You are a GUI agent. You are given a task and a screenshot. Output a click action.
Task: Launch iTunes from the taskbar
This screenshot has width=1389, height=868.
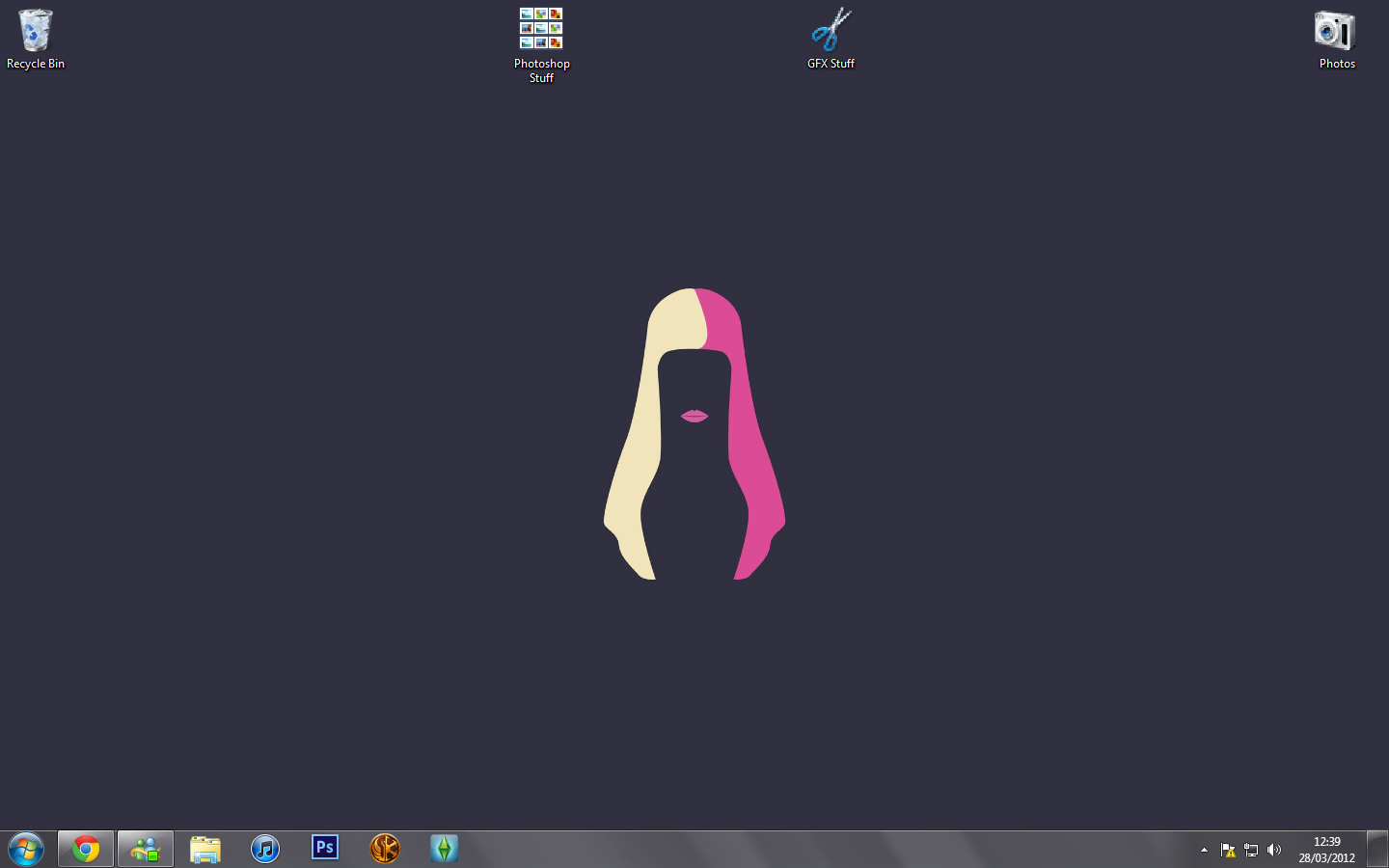(x=265, y=850)
